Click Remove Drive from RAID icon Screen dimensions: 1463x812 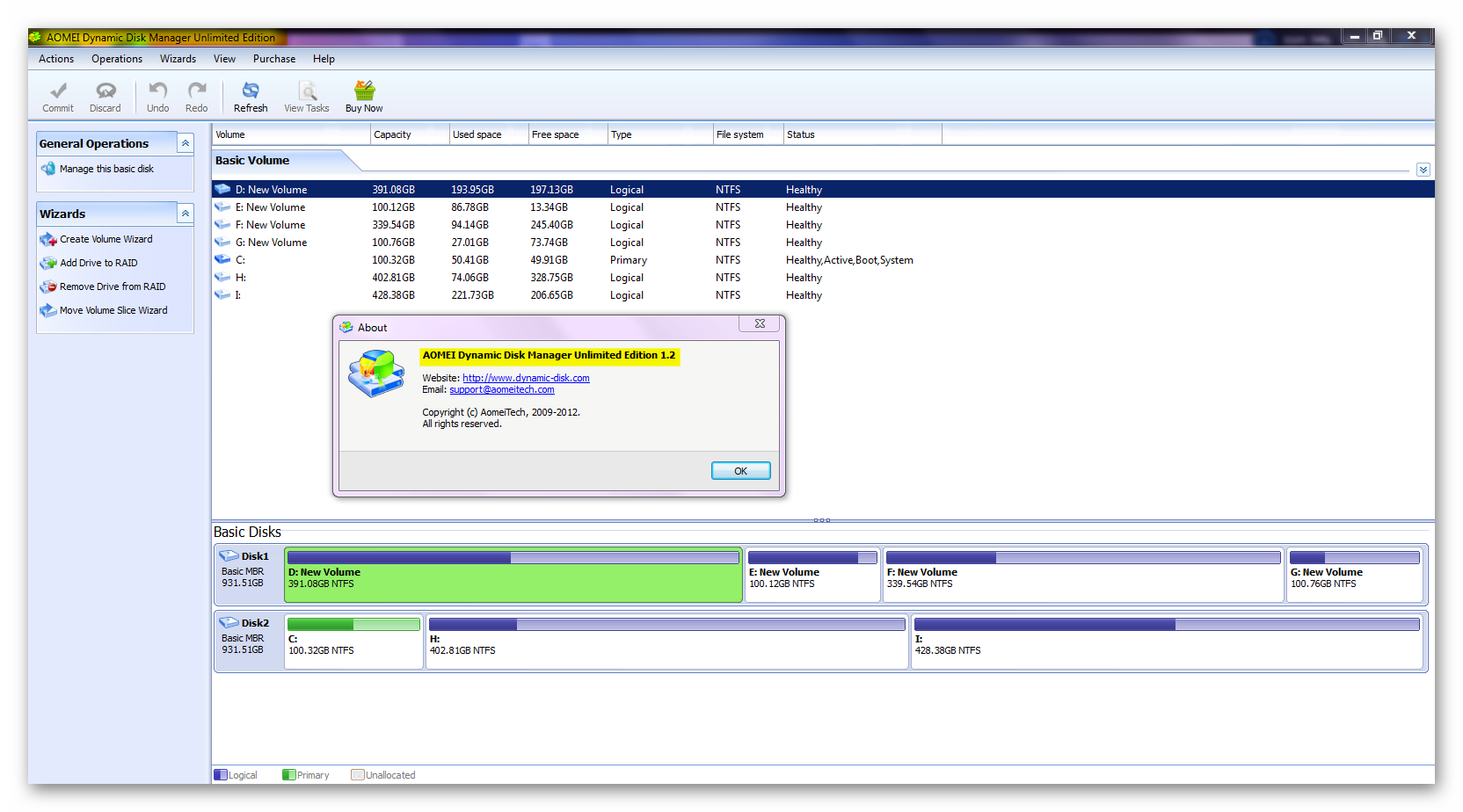coord(48,286)
